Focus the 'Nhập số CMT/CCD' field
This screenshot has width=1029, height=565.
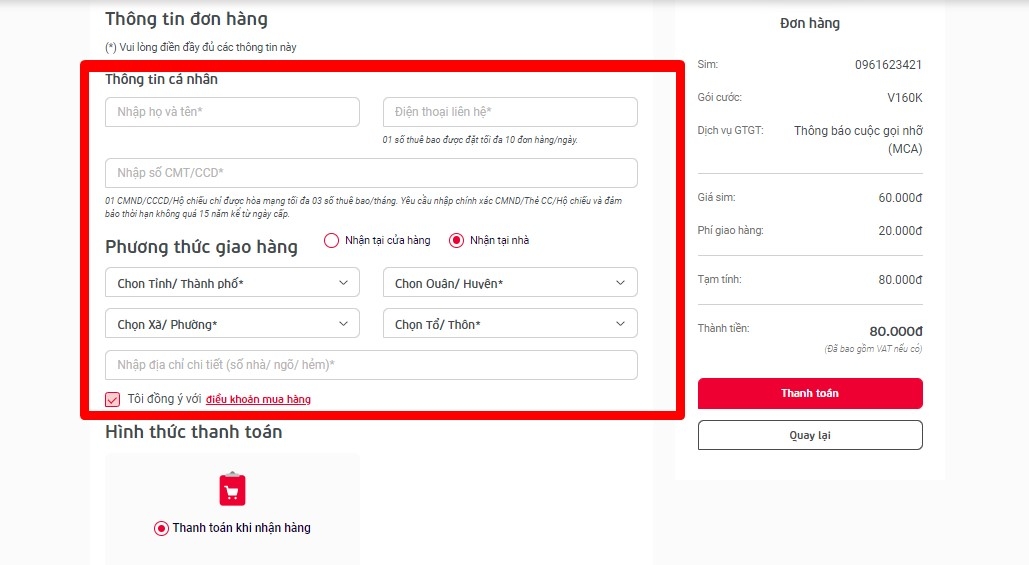[371, 173]
